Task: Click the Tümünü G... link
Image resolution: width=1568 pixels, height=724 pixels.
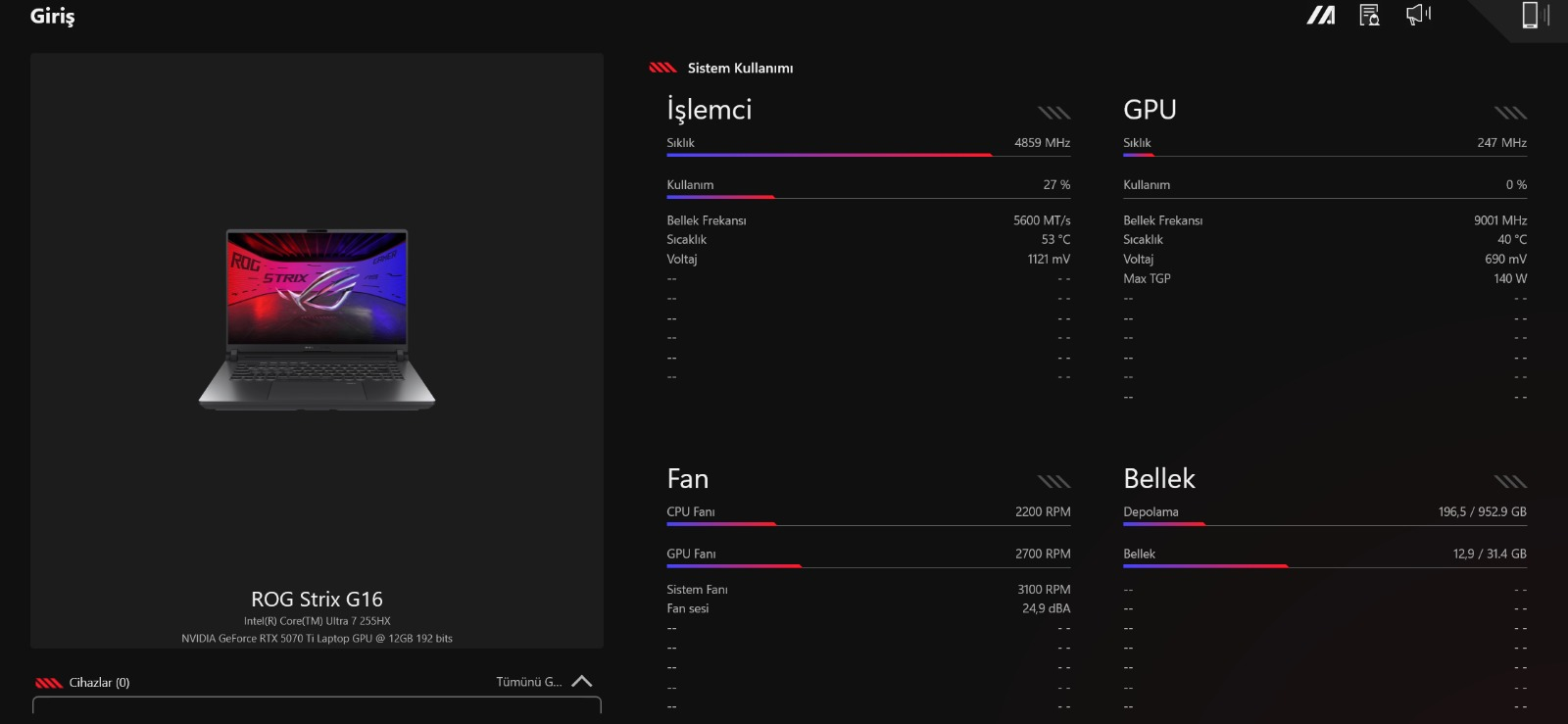Action: tap(529, 682)
